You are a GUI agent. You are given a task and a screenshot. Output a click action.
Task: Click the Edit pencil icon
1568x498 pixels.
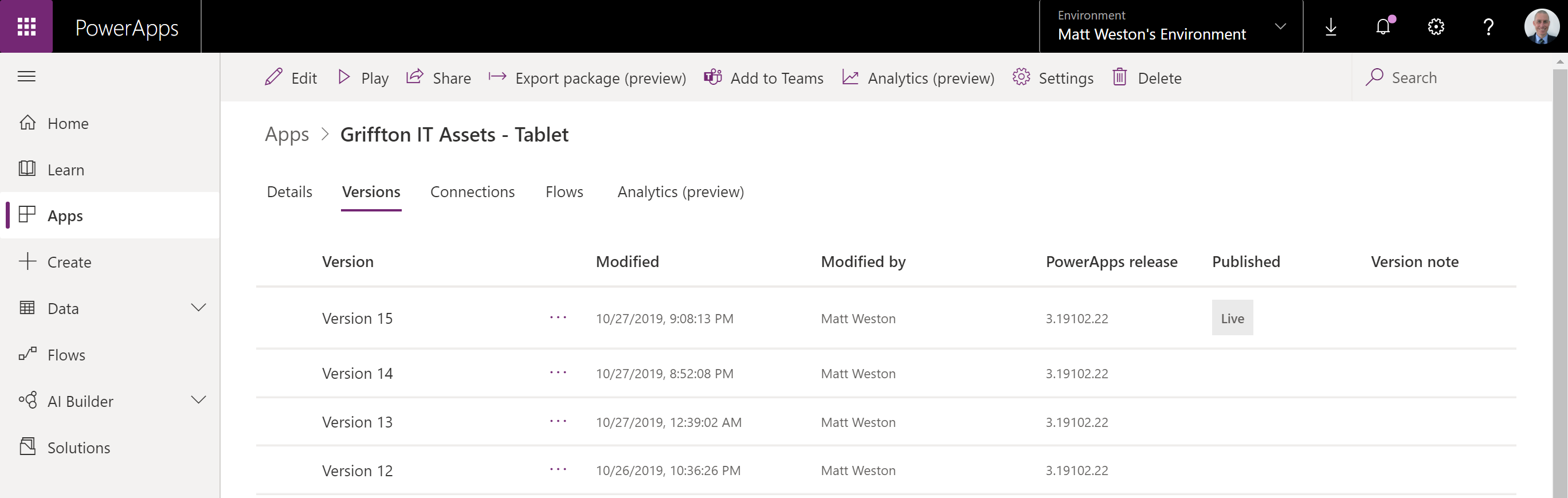[273, 77]
